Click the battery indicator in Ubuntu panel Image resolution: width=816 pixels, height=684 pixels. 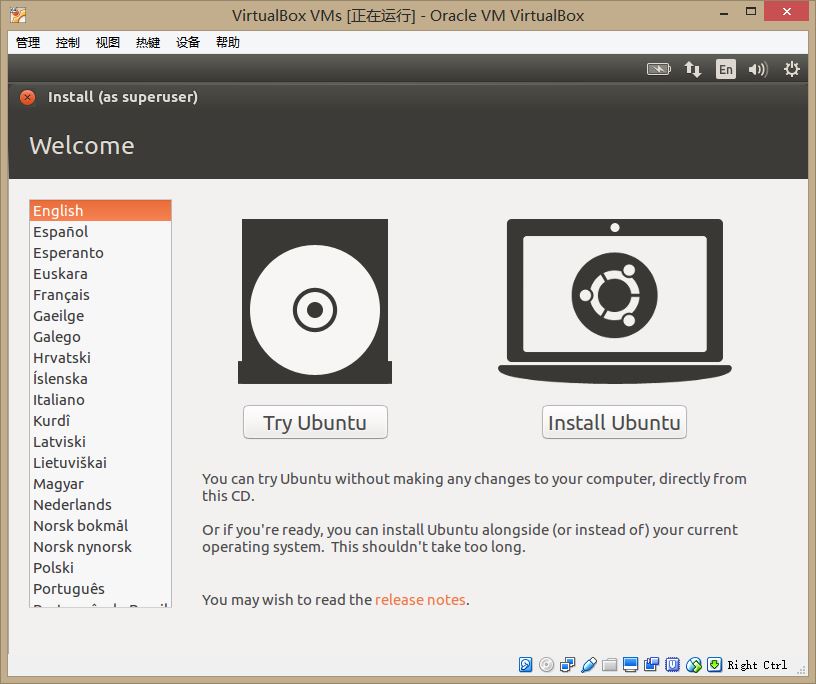[x=659, y=69]
